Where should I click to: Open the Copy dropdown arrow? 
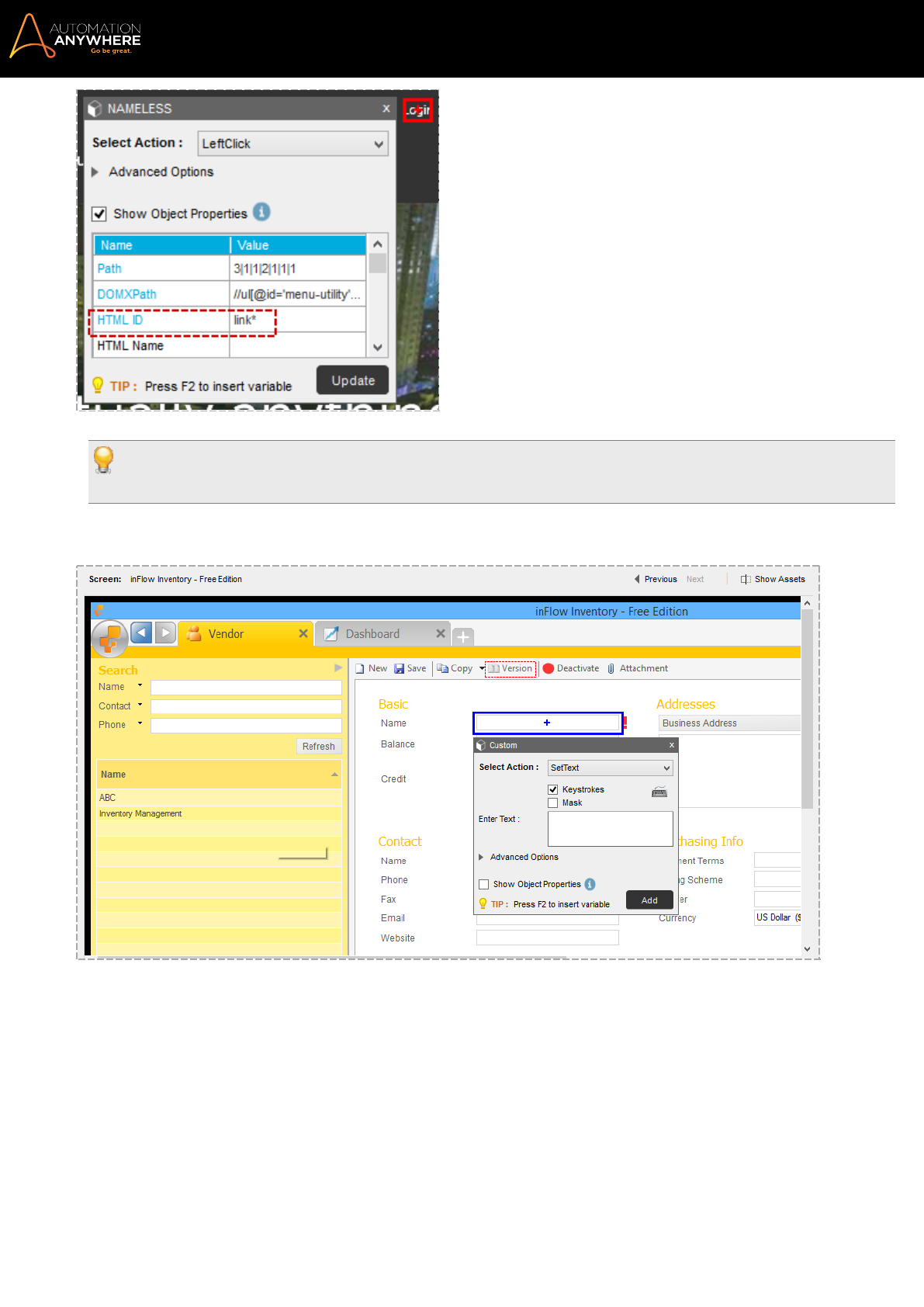pyautogui.click(x=481, y=668)
